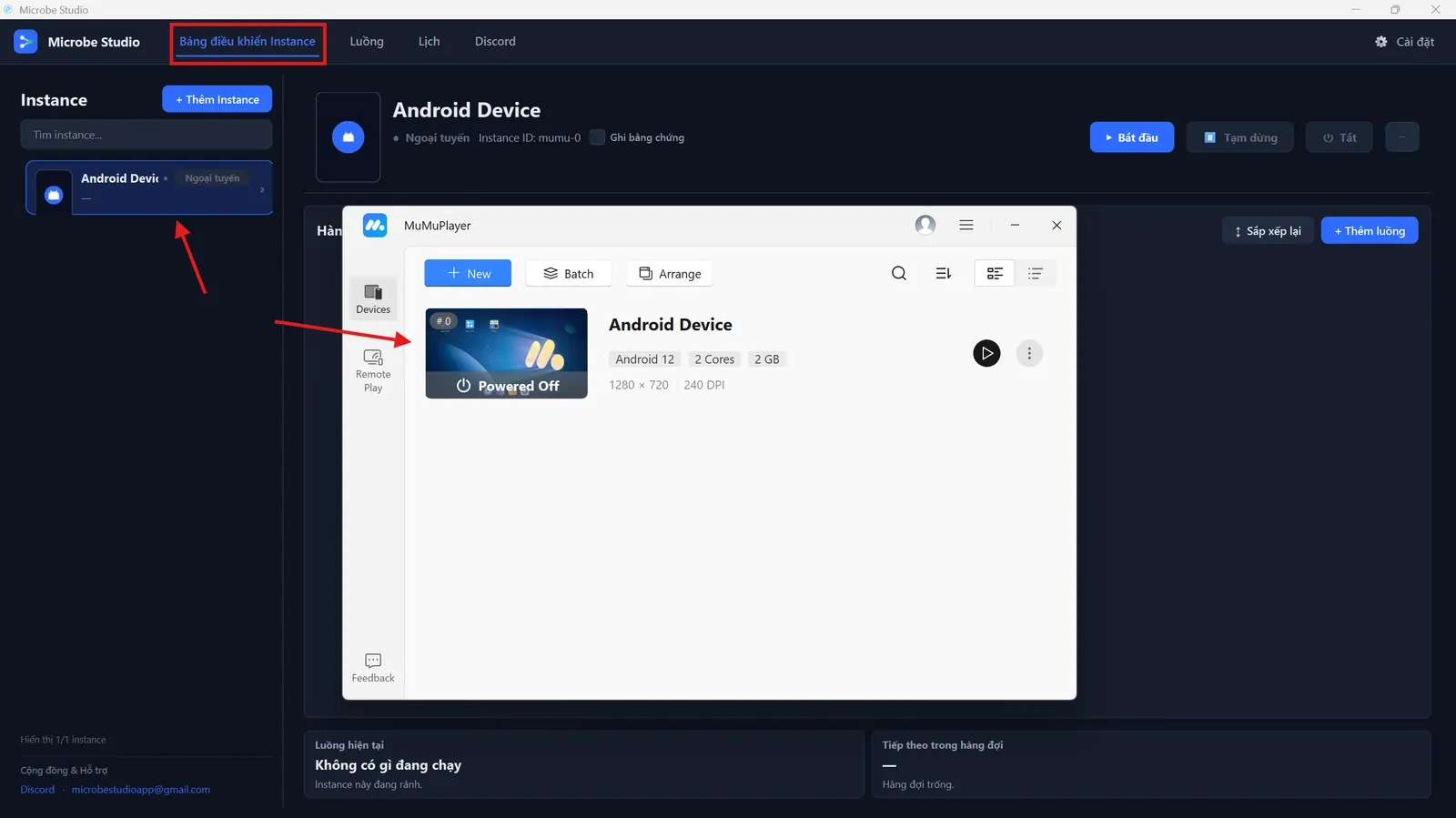Screen dimensions: 1456x818
Task: Open the Discord support link
Action: 37,790
